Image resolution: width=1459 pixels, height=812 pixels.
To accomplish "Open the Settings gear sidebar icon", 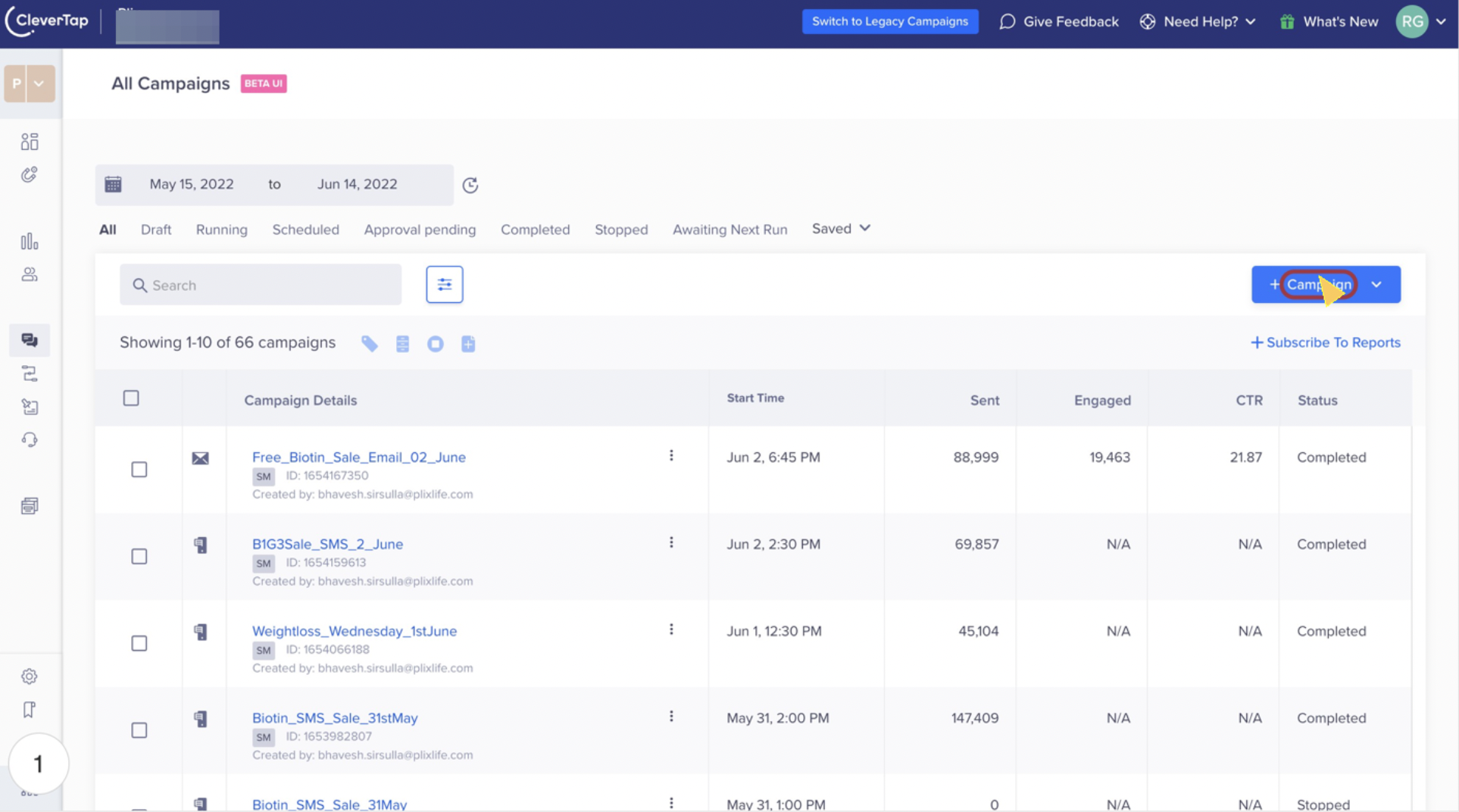I will pyautogui.click(x=30, y=676).
